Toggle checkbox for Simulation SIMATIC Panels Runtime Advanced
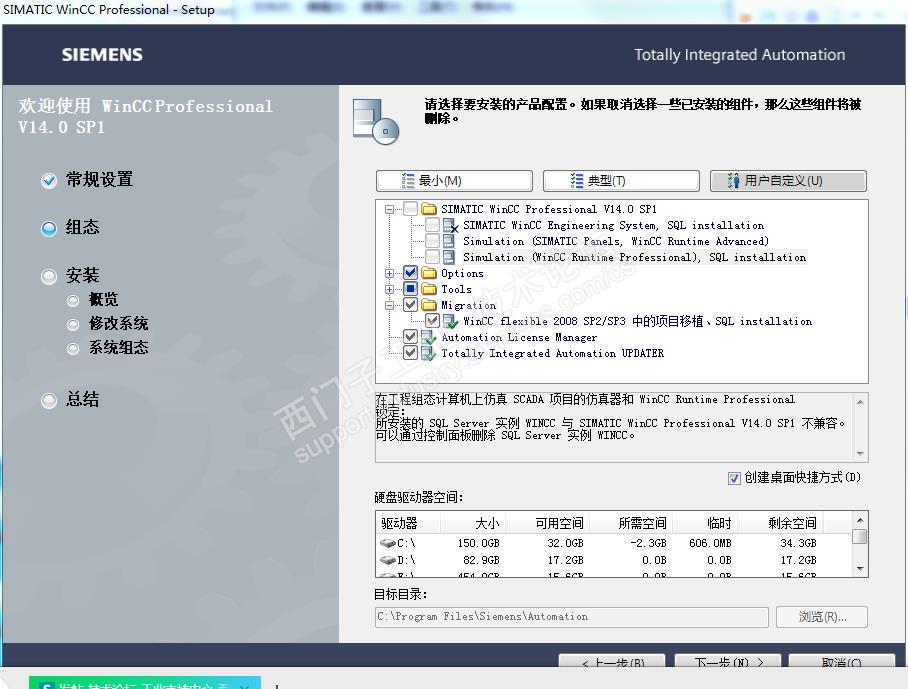This screenshot has width=908, height=689. [x=432, y=241]
